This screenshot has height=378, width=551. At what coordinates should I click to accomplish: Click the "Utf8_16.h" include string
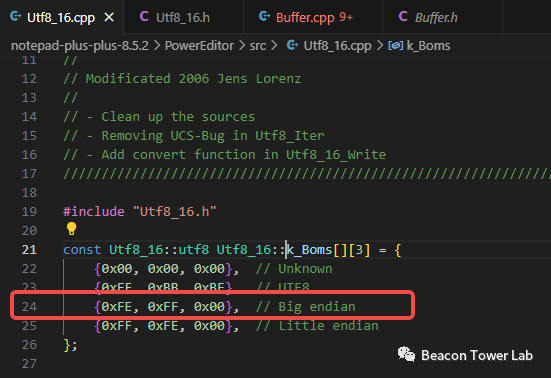pyautogui.click(x=175, y=211)
